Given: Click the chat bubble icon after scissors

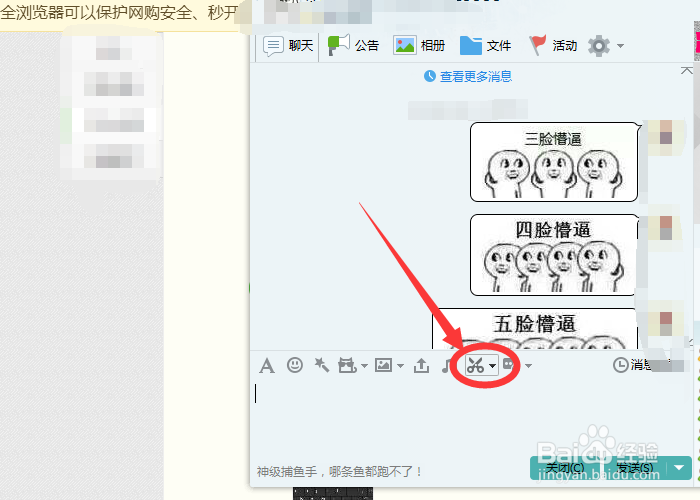Looking at the screenshot, I should click(510, 364).
